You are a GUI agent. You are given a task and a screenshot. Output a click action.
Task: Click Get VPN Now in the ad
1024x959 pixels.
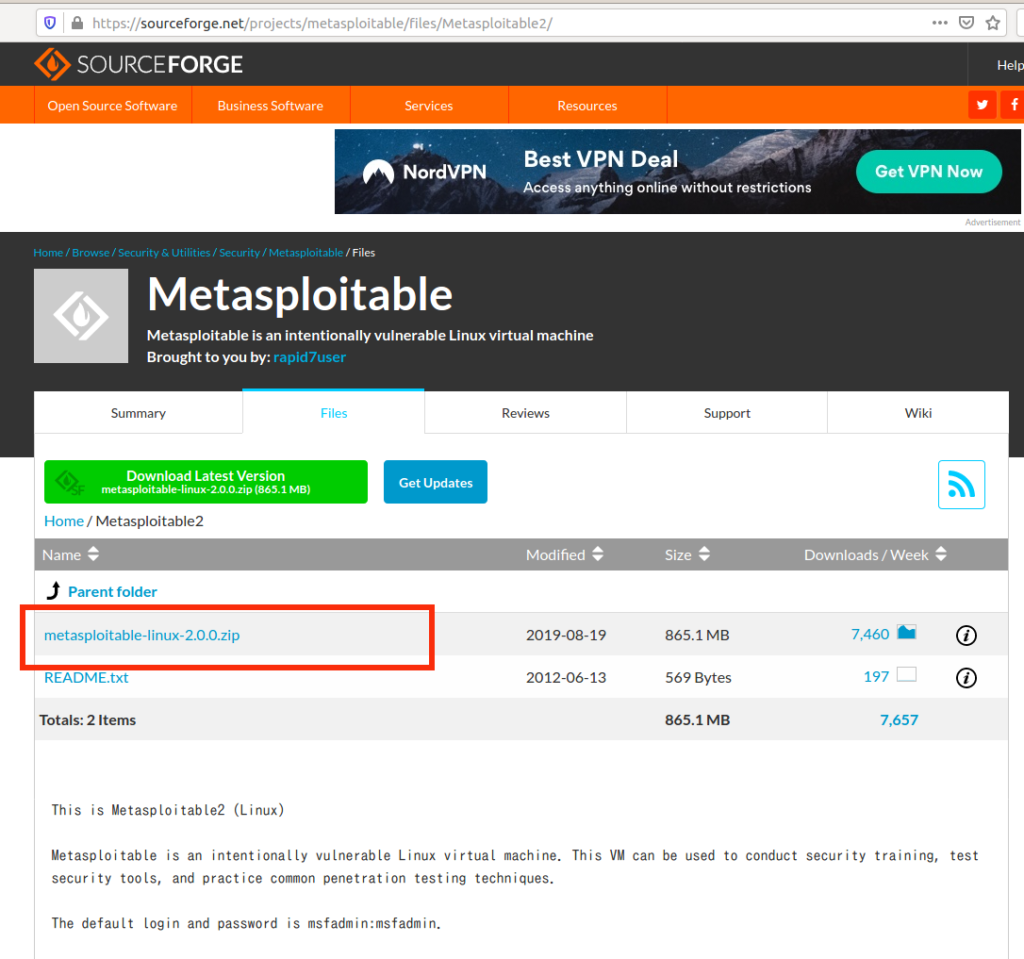929,171
